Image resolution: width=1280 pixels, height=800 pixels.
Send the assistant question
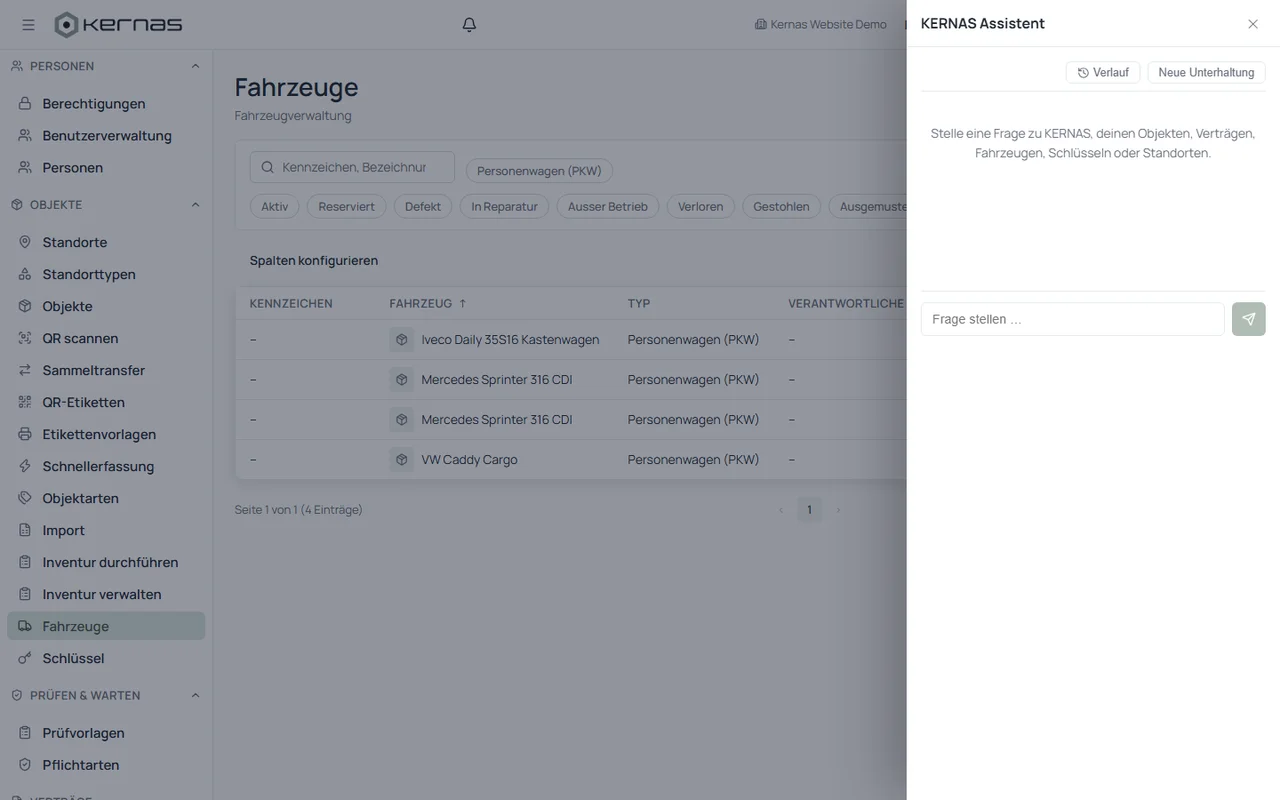click(x=1249, y=319)
